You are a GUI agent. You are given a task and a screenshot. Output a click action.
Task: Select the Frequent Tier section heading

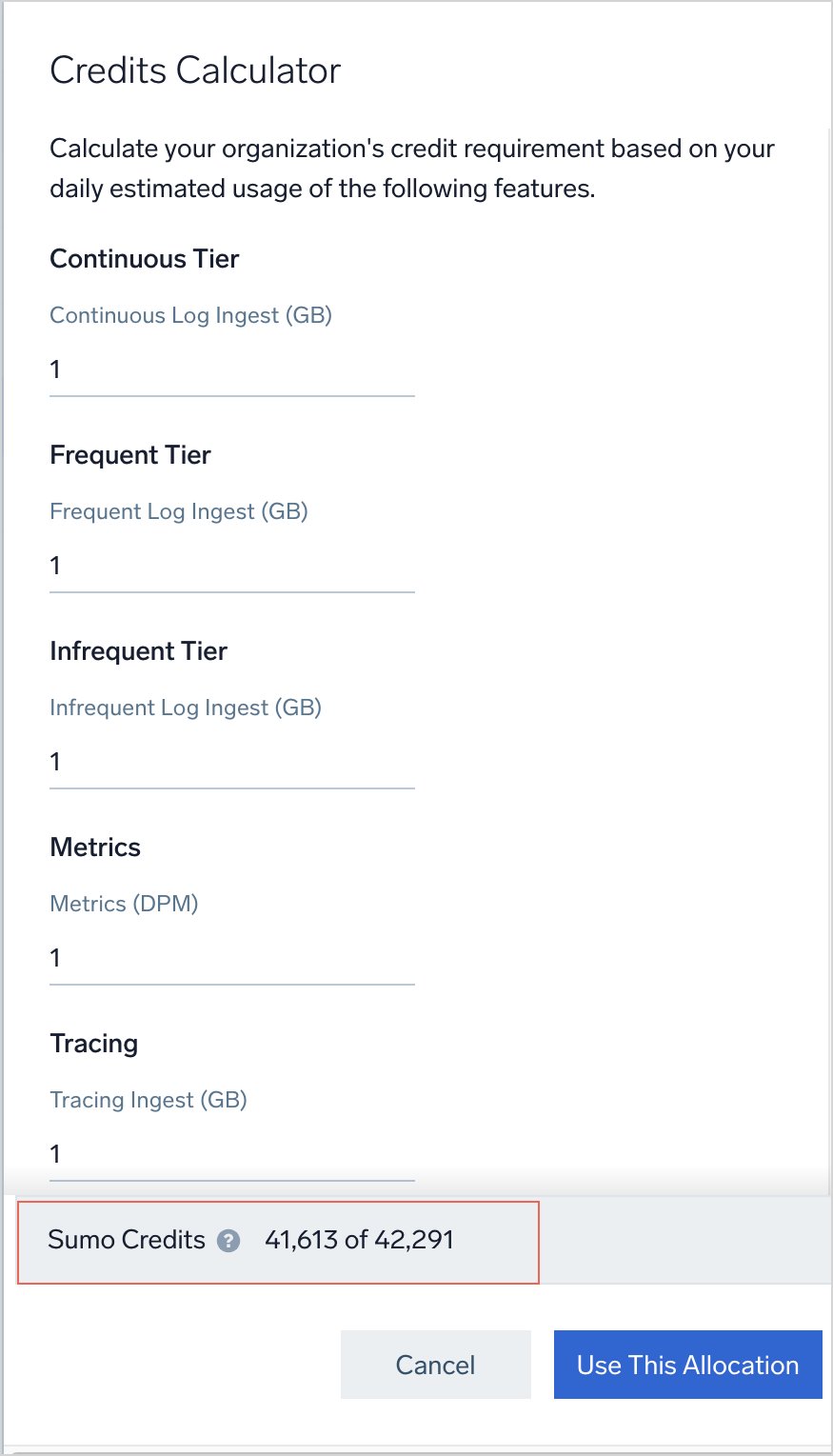[x=130, y=455]
